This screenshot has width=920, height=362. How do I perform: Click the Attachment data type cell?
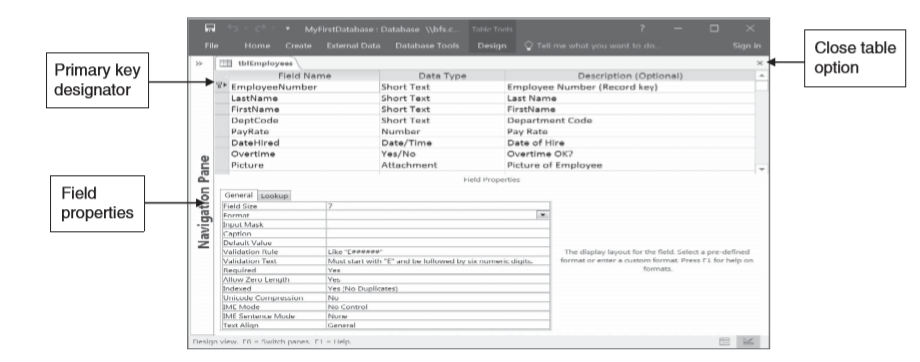click(x=442, y=165)
